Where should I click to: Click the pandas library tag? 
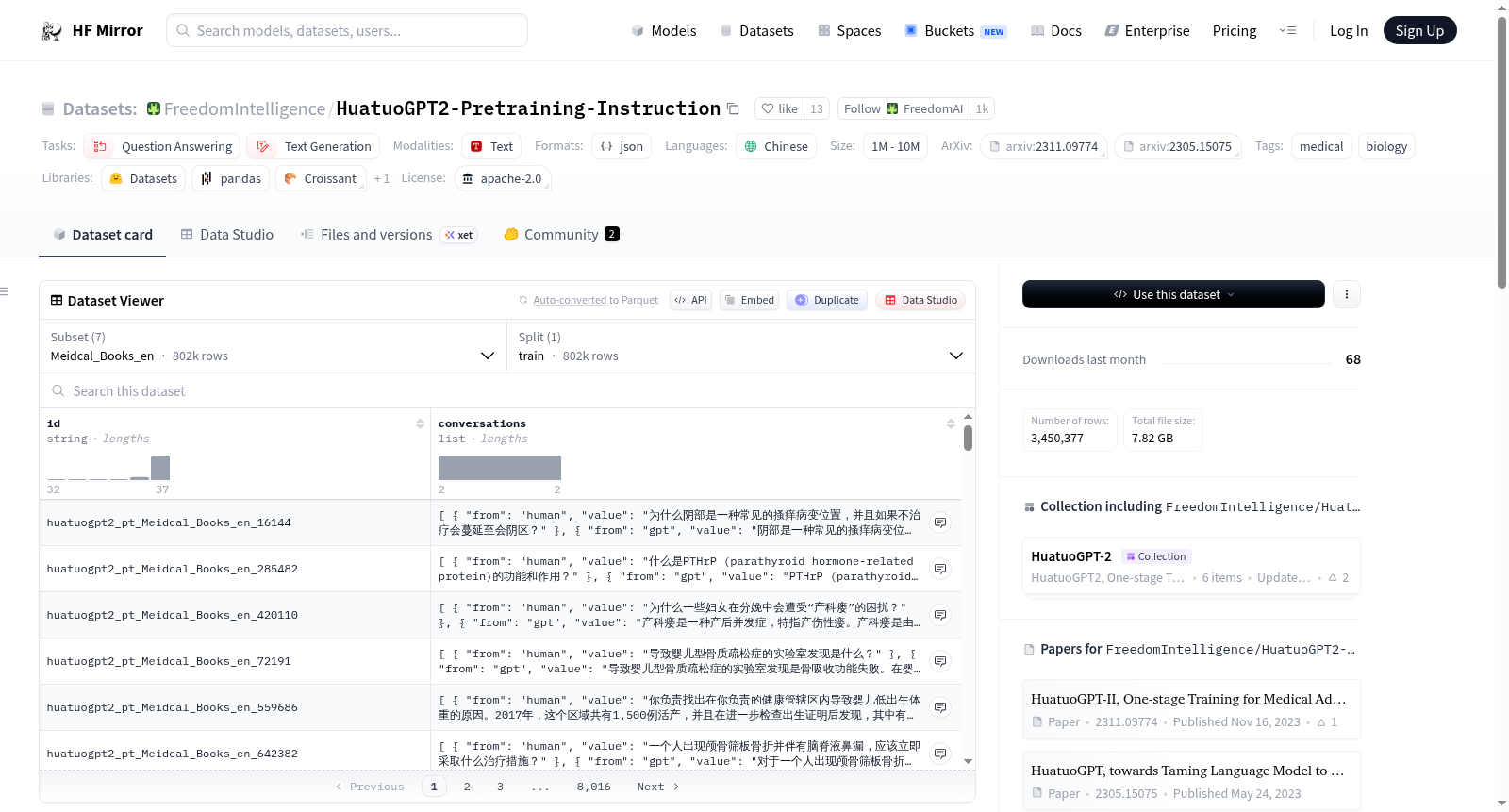point(231,178)
